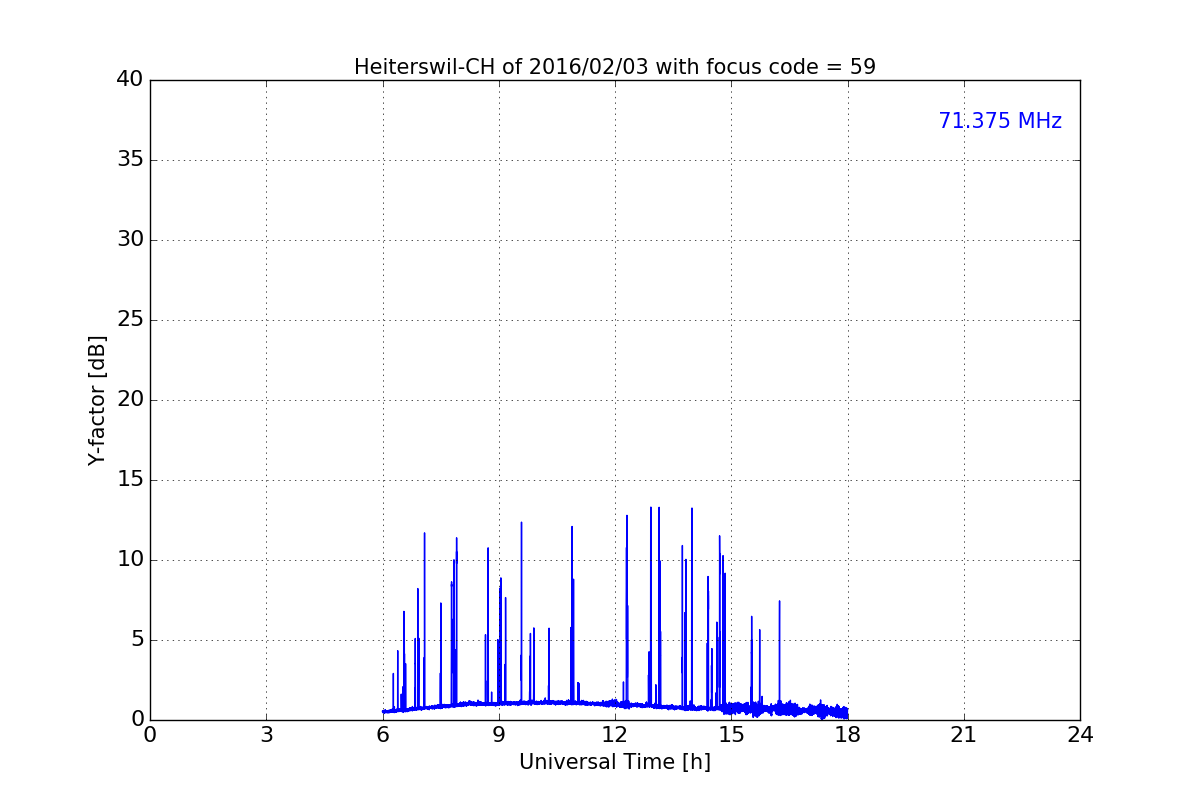The image size is (1200, 800).
Task: Select the 71.375 MHz frequency label
Action: click(1000, 121)
